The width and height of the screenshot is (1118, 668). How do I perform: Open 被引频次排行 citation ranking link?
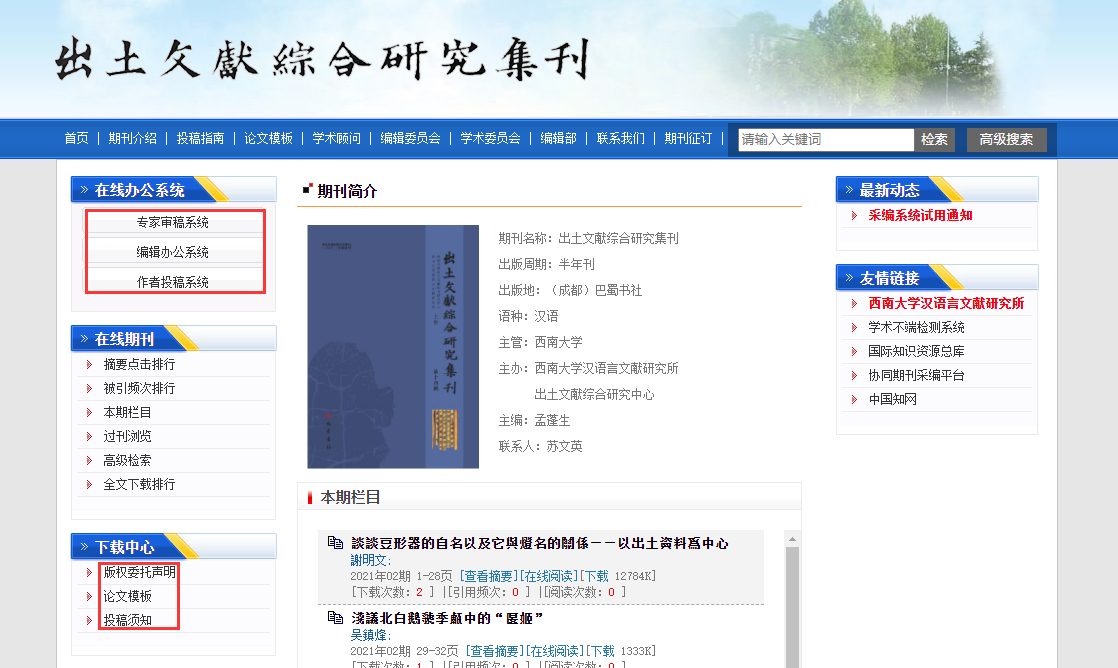pyautogui.click(x=139, y=388)
